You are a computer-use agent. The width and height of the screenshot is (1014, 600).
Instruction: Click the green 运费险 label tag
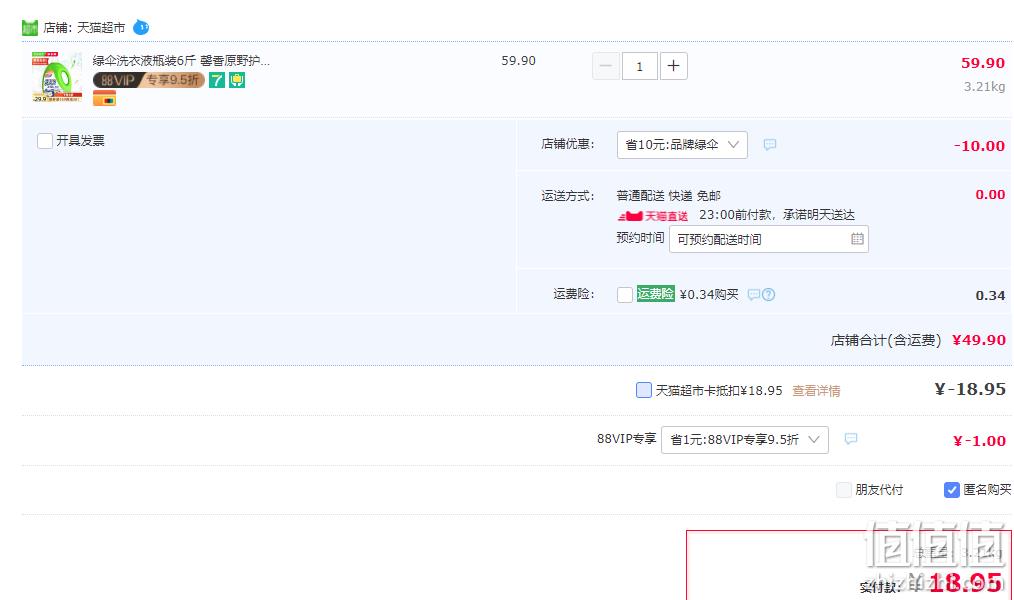(655, 294)
